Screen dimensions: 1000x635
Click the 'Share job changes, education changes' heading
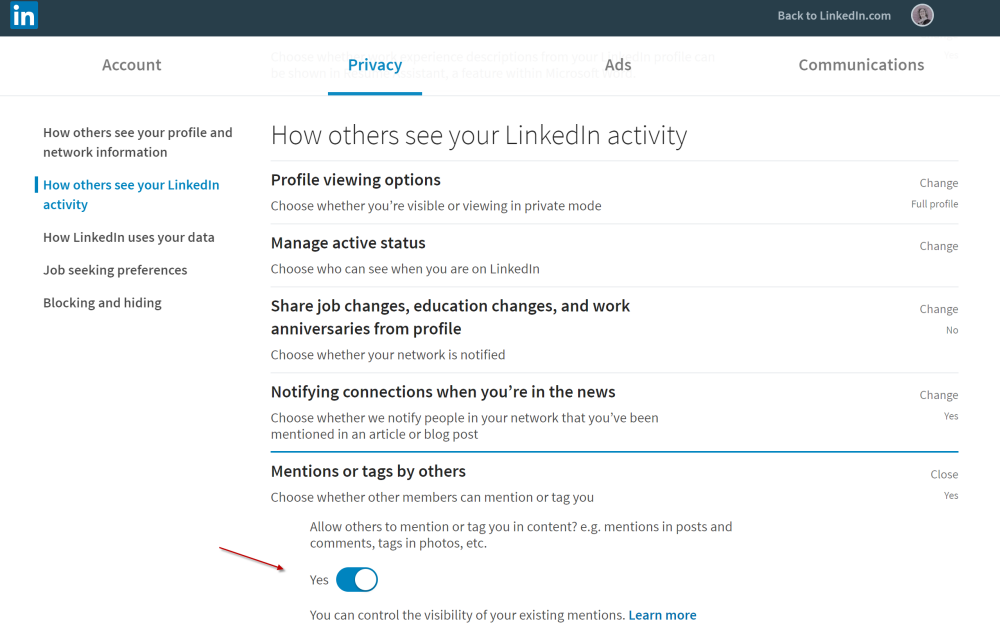tap(450, 318)
